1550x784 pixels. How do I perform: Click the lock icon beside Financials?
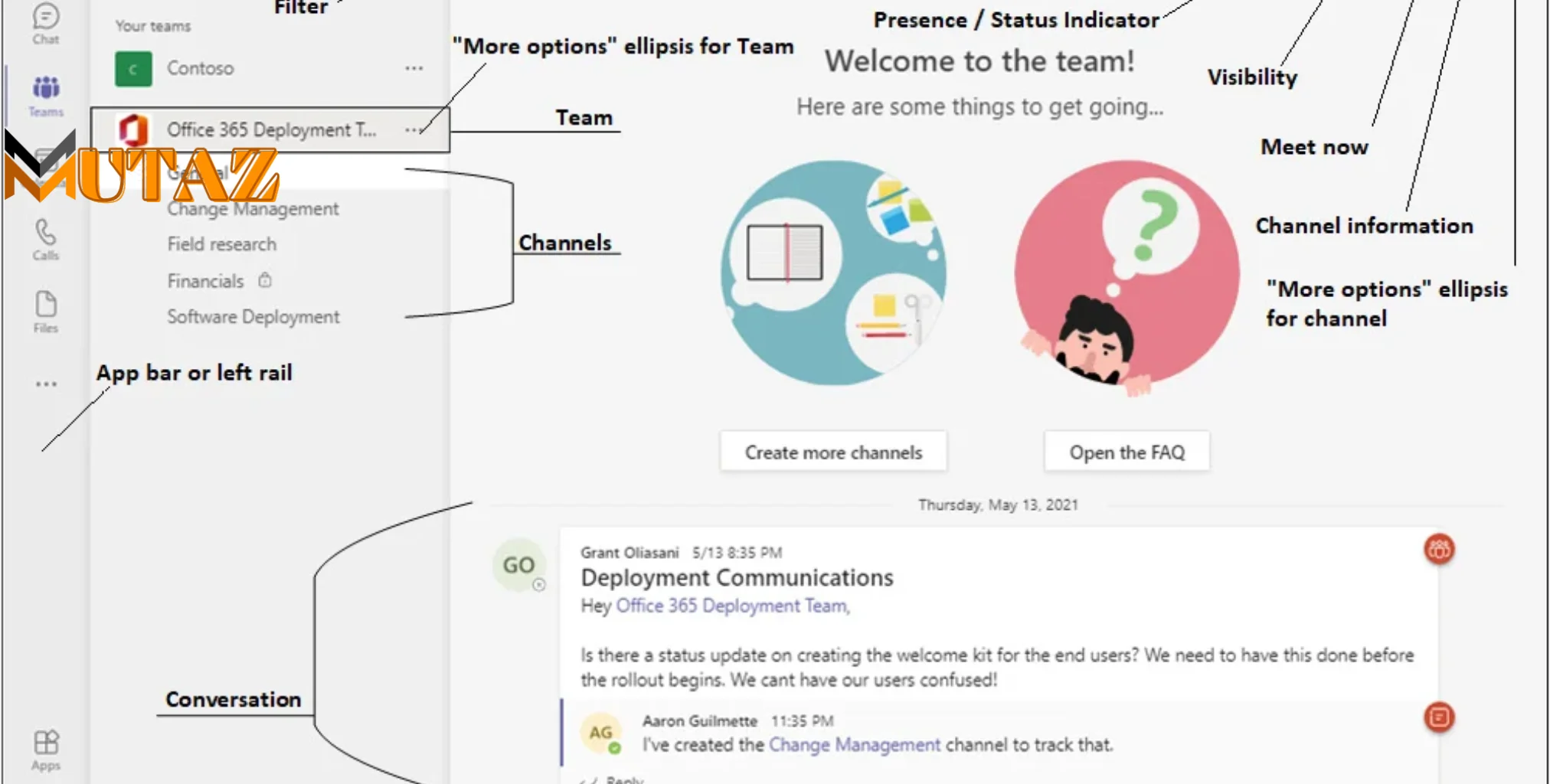(265, 280)
